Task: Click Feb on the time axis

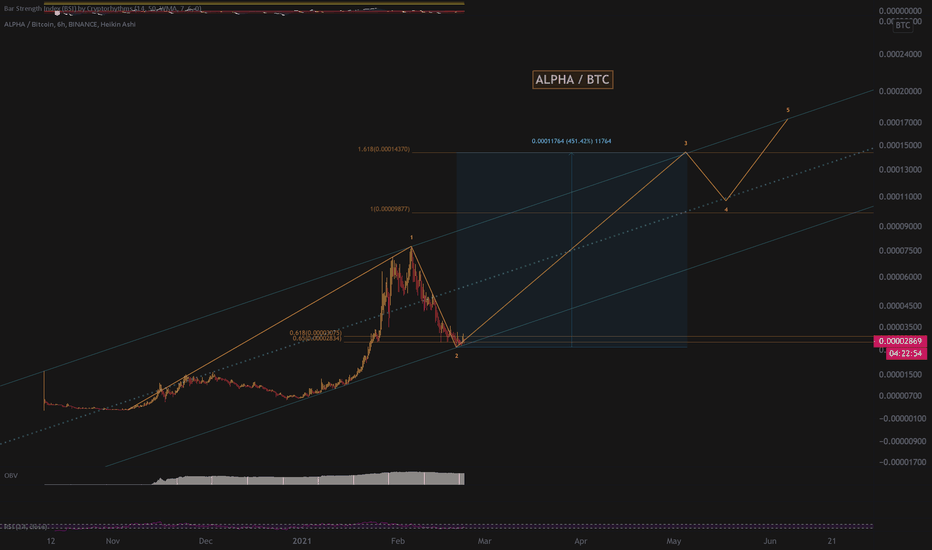Action: (398, 541)
